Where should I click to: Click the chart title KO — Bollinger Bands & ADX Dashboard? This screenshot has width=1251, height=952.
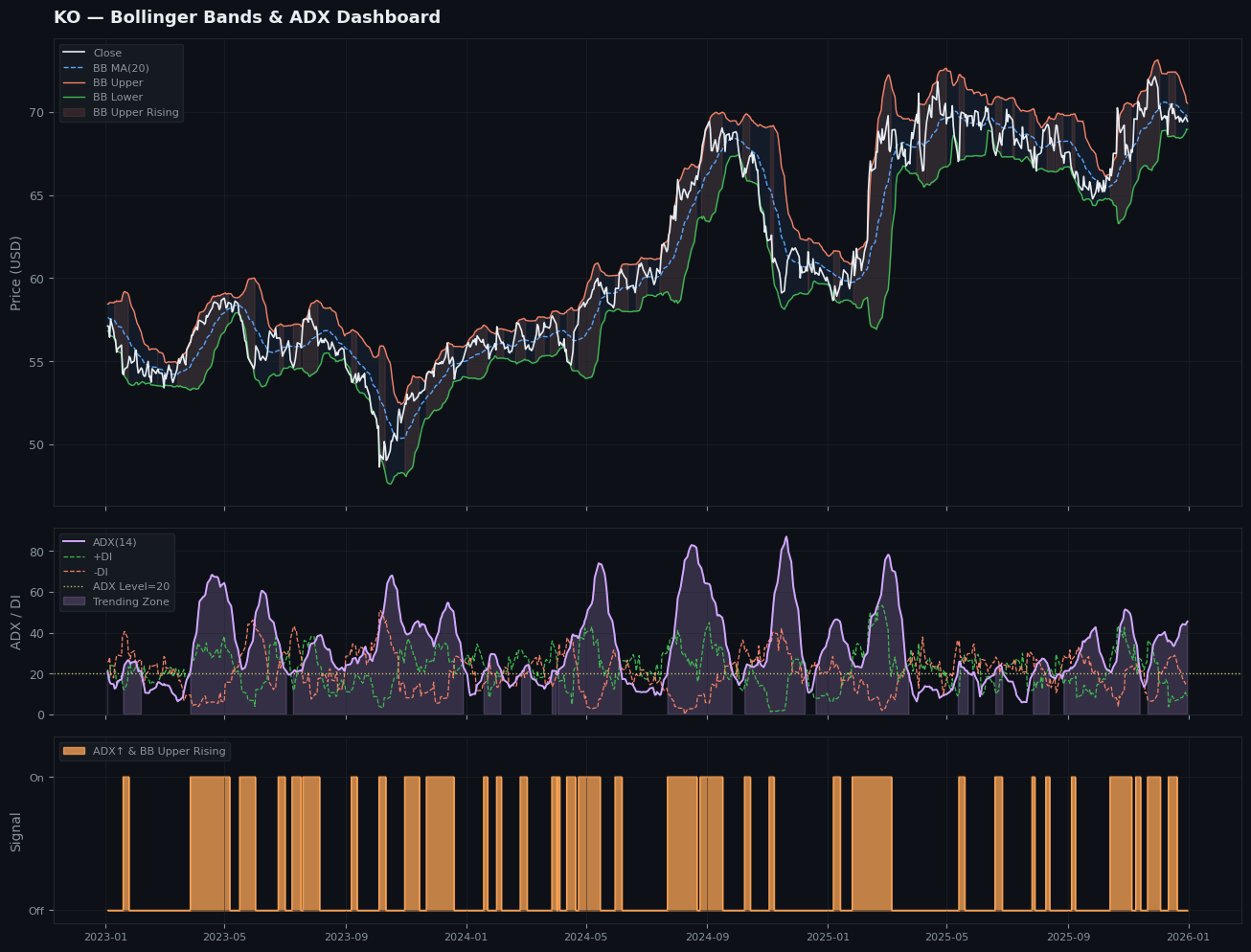coord(247,17)
